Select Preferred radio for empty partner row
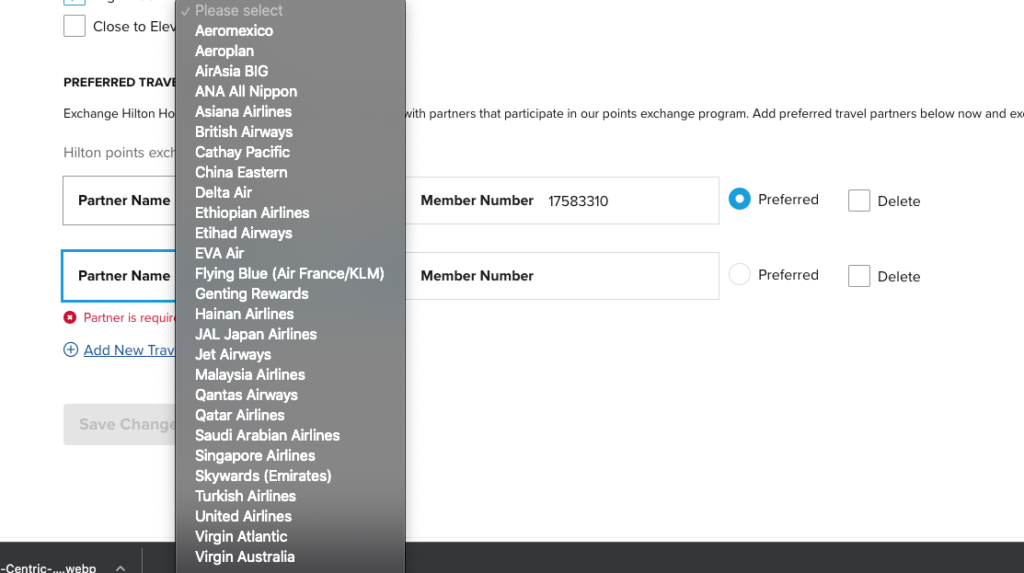Viewport: 1024px width, 573px height. 739,274
